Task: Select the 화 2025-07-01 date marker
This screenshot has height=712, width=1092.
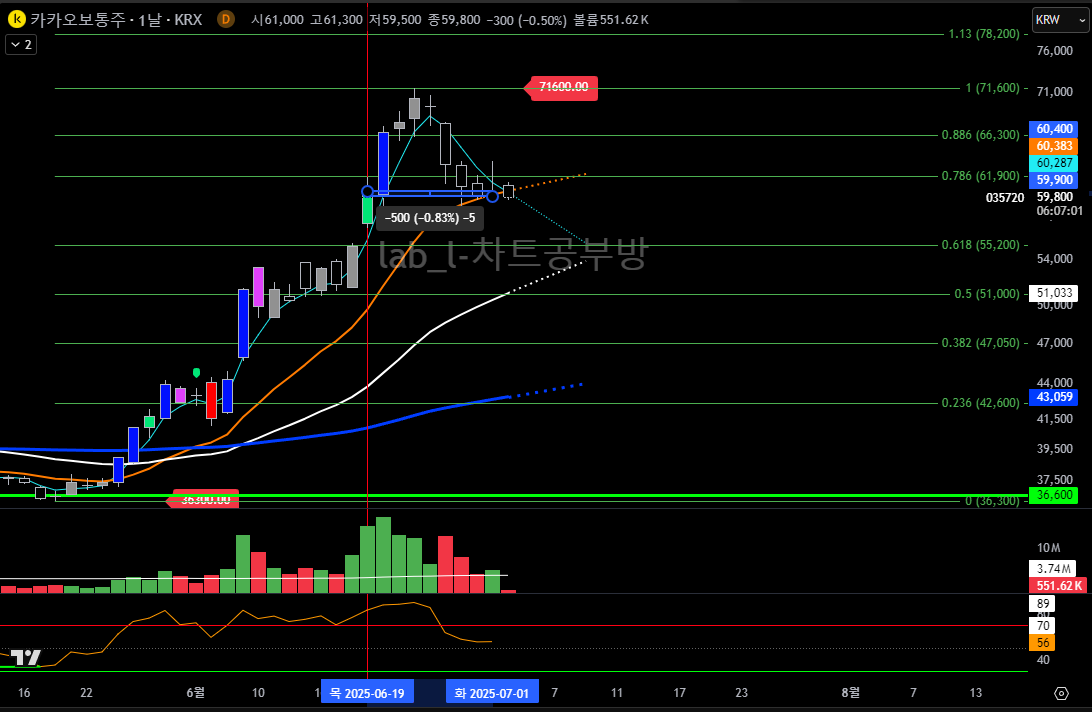Action: click(x=492, y=693)
